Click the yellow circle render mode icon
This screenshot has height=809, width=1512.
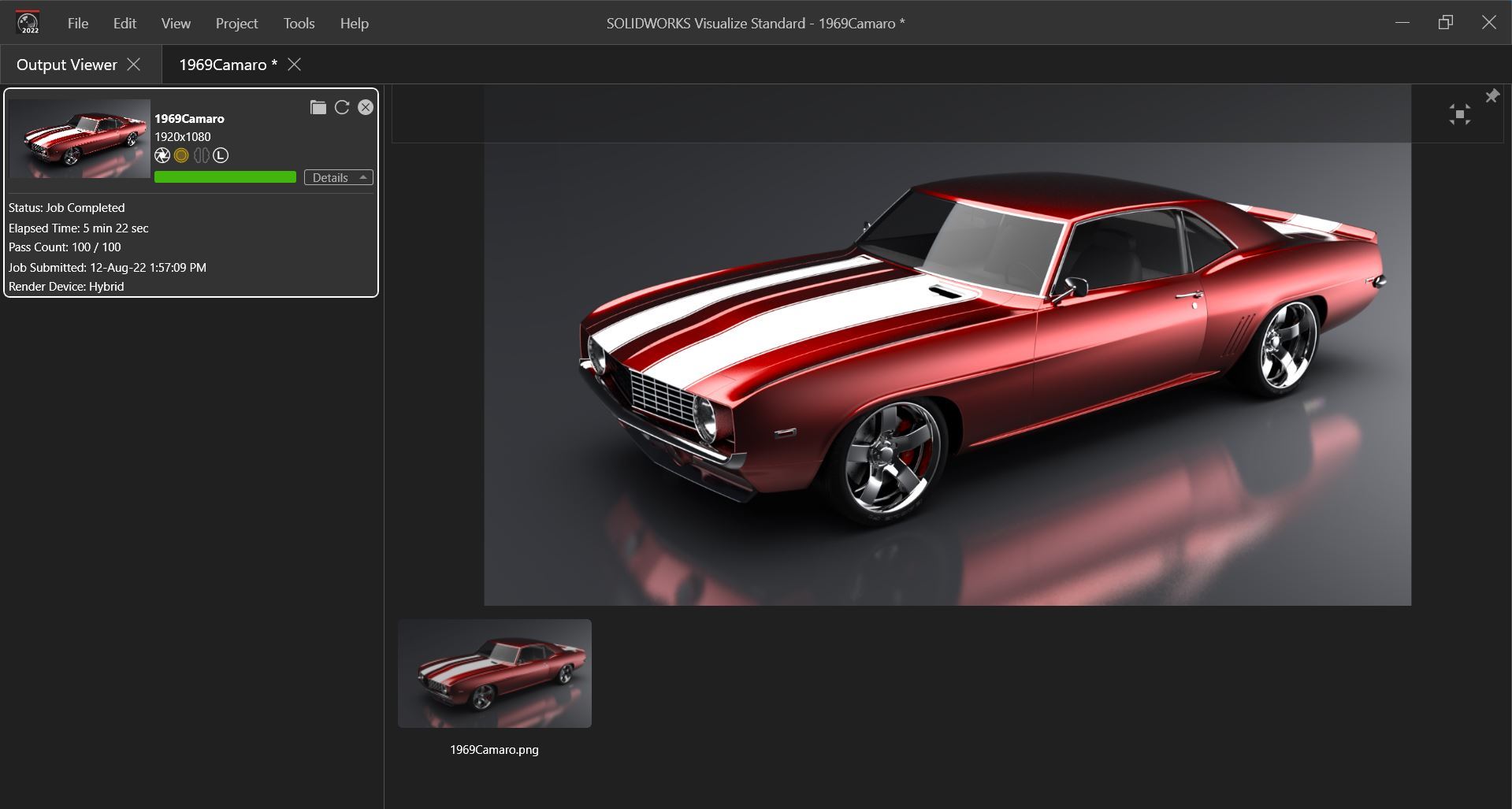(x=181, y=155)
